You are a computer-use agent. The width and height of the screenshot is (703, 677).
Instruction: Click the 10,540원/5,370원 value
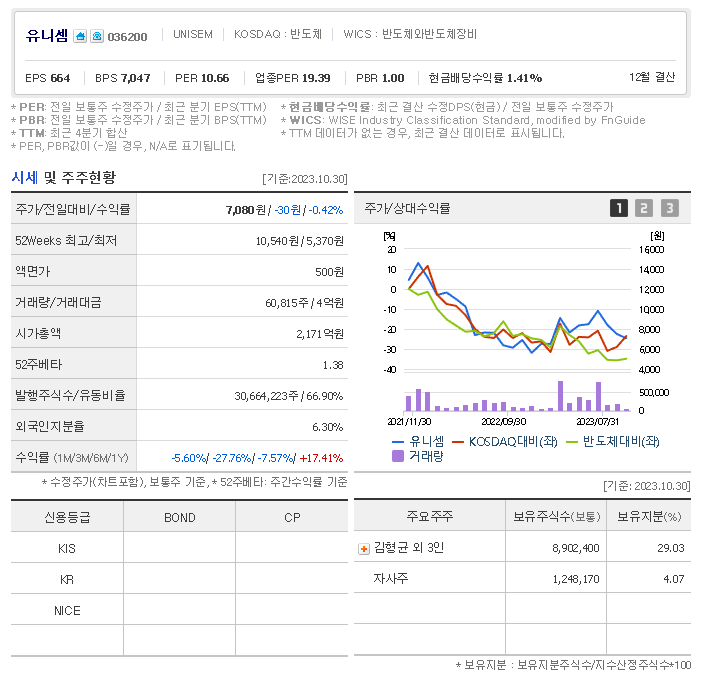point(299,242)
